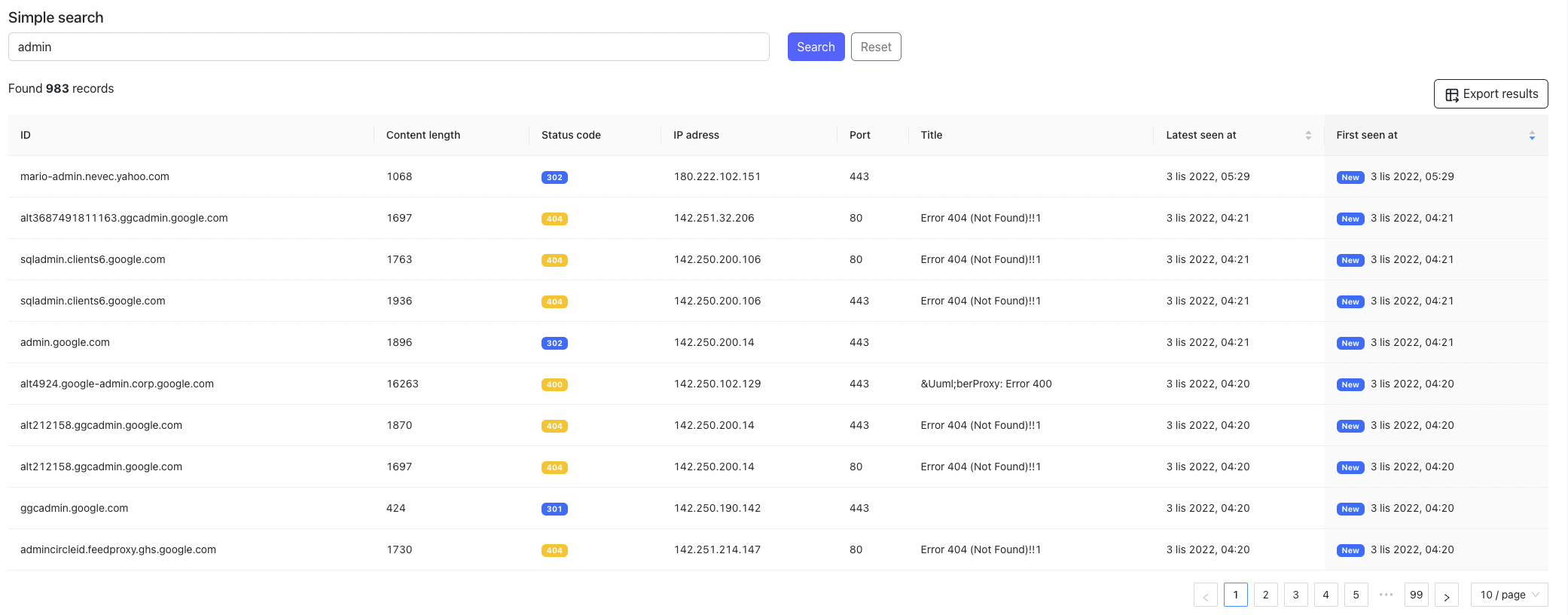Go to next page arrow
1568x615 pixels.
pos(1446,595)
